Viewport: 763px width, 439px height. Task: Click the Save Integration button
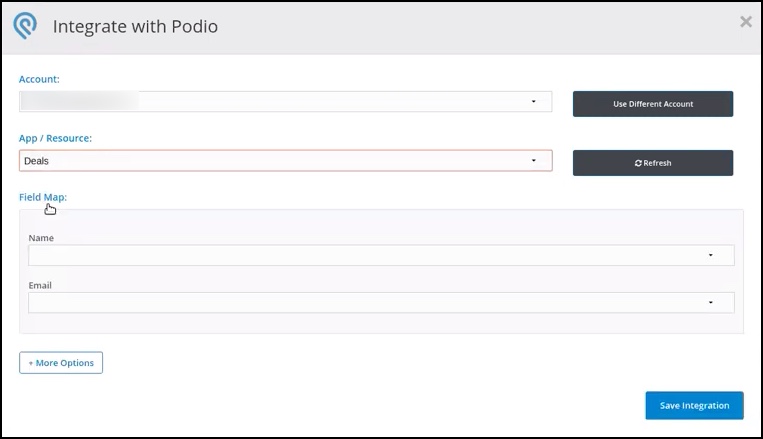(x=694, y=405)
